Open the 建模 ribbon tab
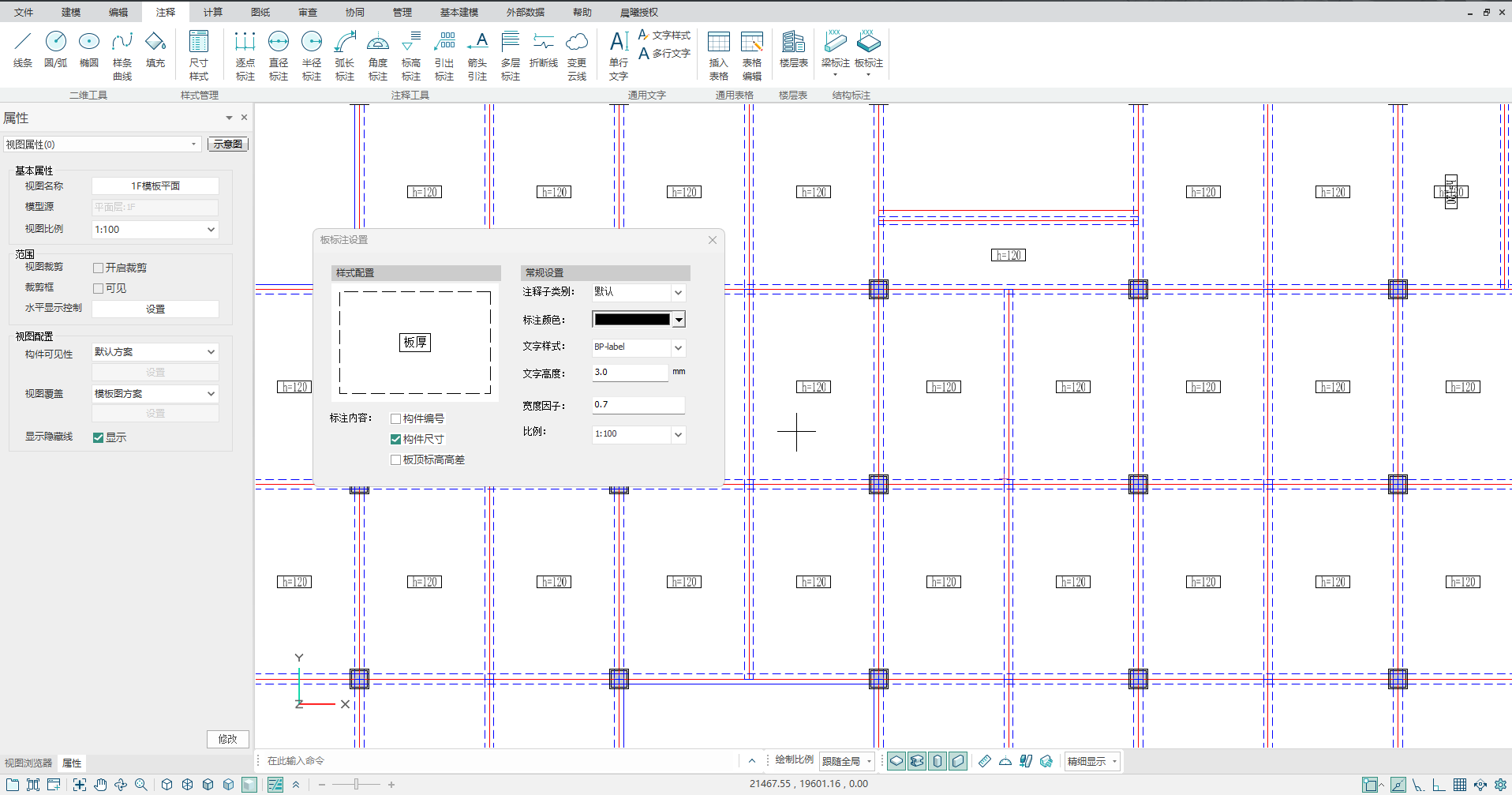The width and height of the screenshot is (1512, 795). (x=71, y=12)
